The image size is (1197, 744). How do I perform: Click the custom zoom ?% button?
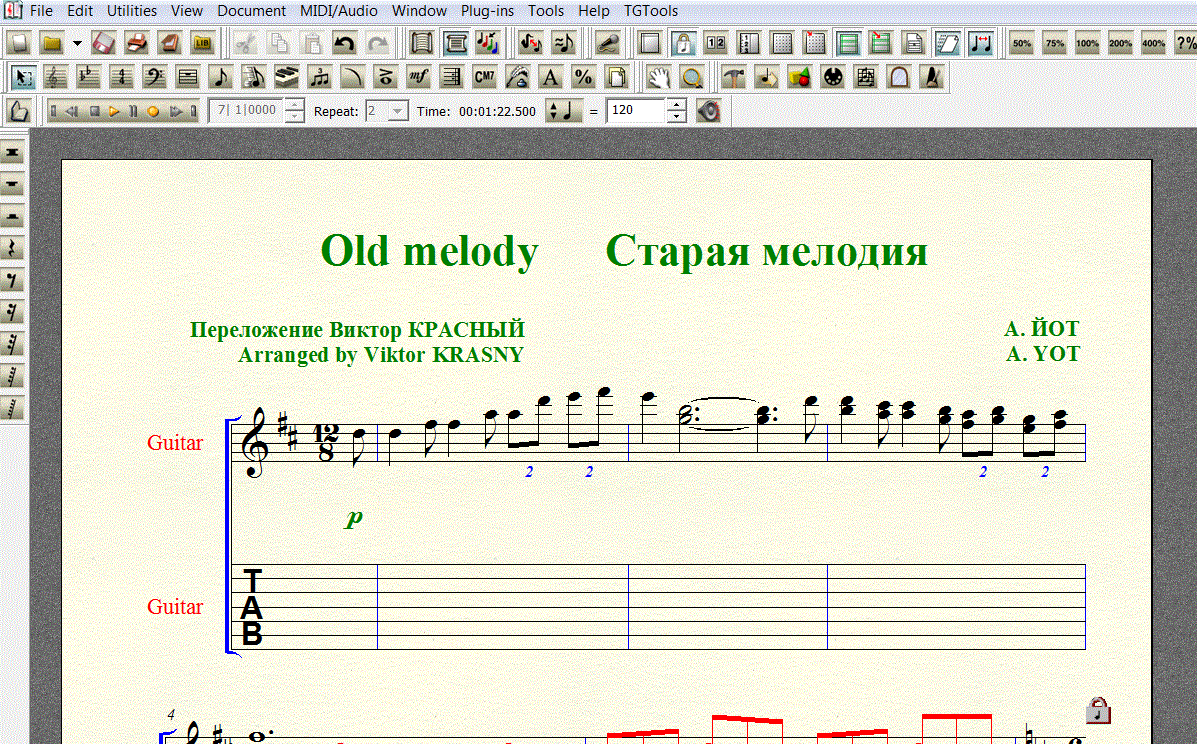coord(1186,43)
